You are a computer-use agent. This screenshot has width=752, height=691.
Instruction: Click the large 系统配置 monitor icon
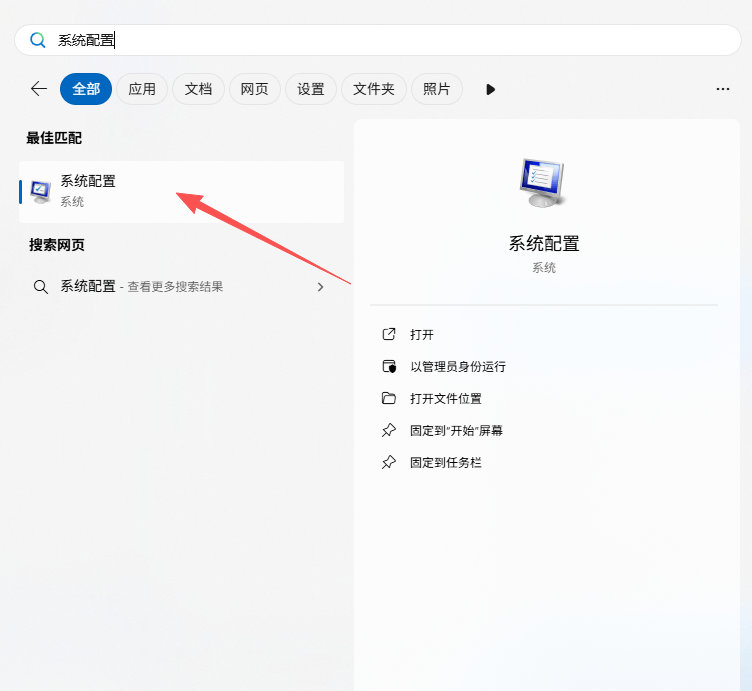tap(543, 183)
